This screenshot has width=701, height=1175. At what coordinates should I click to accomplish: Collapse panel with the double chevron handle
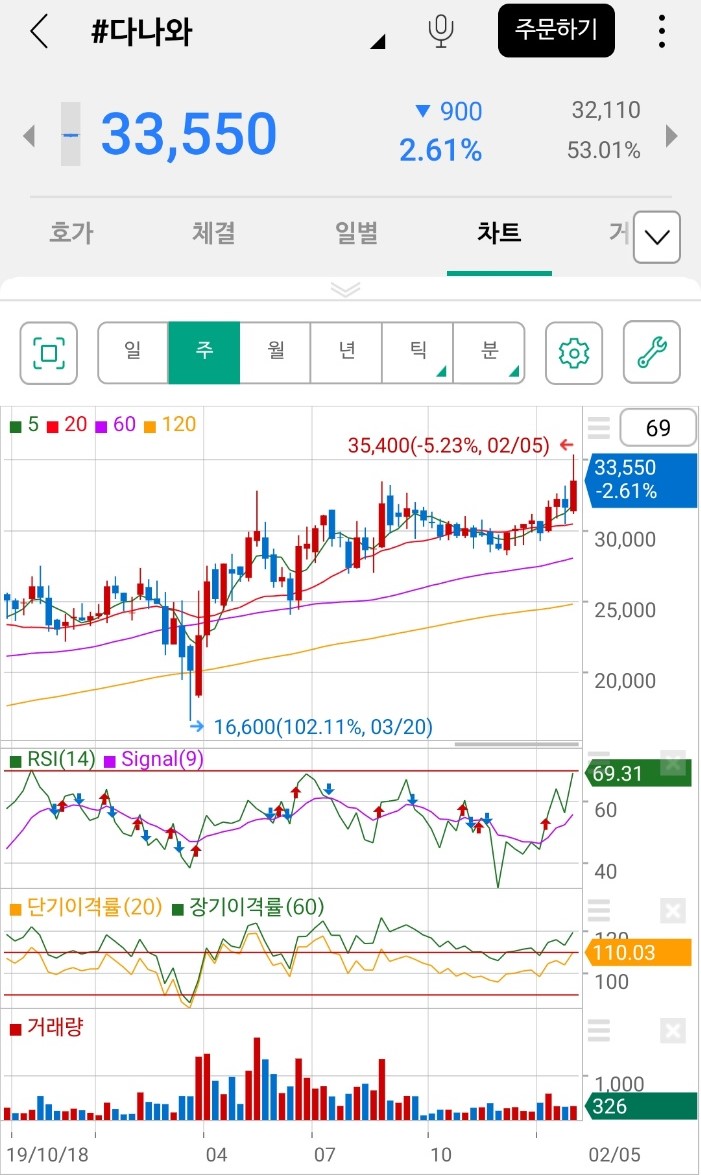tap(346, 289)
